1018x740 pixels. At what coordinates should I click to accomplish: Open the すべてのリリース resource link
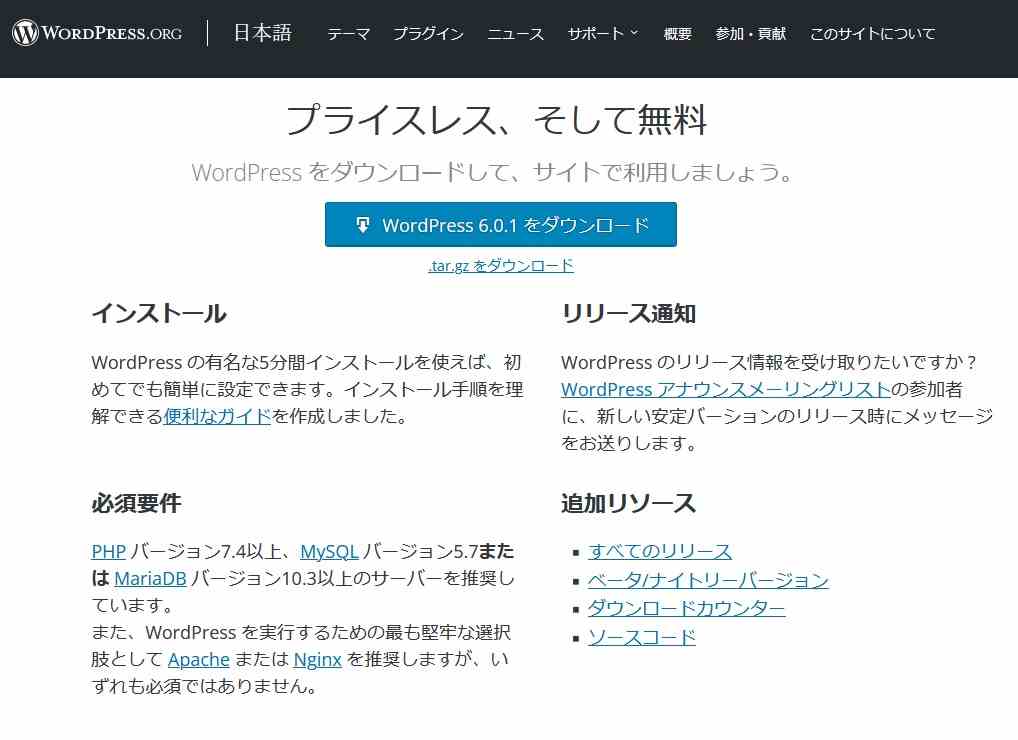pos(659,551)
